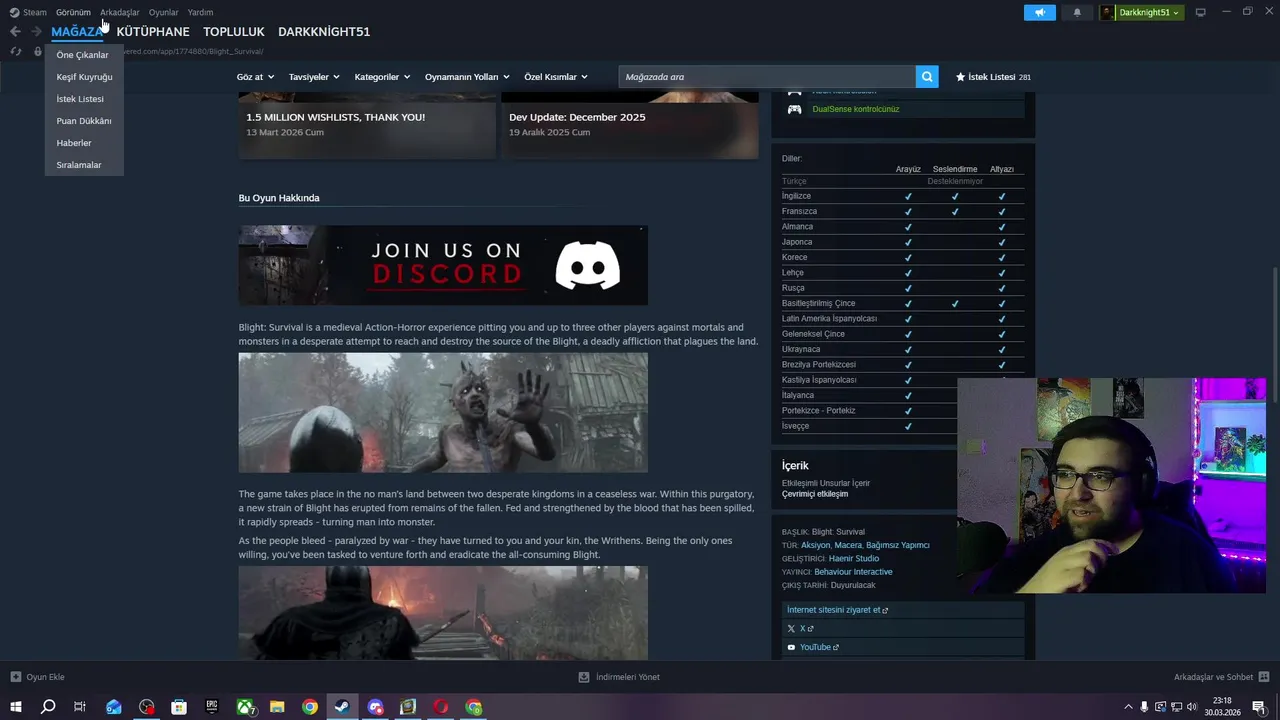This screenshot has width=1280, height=720.
Task: Select Haberler in Mağaza menu
Action: tap(84, 143)
